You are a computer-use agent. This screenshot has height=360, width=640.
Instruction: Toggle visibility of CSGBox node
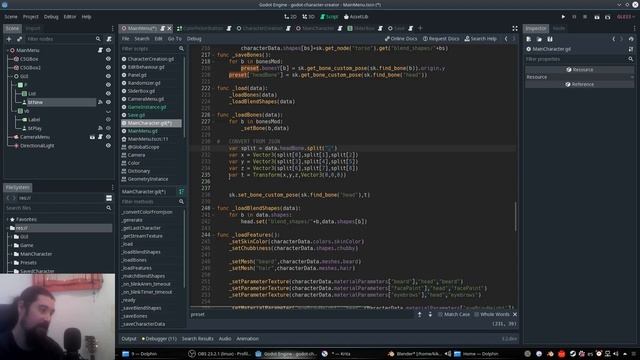pos(108,59)
